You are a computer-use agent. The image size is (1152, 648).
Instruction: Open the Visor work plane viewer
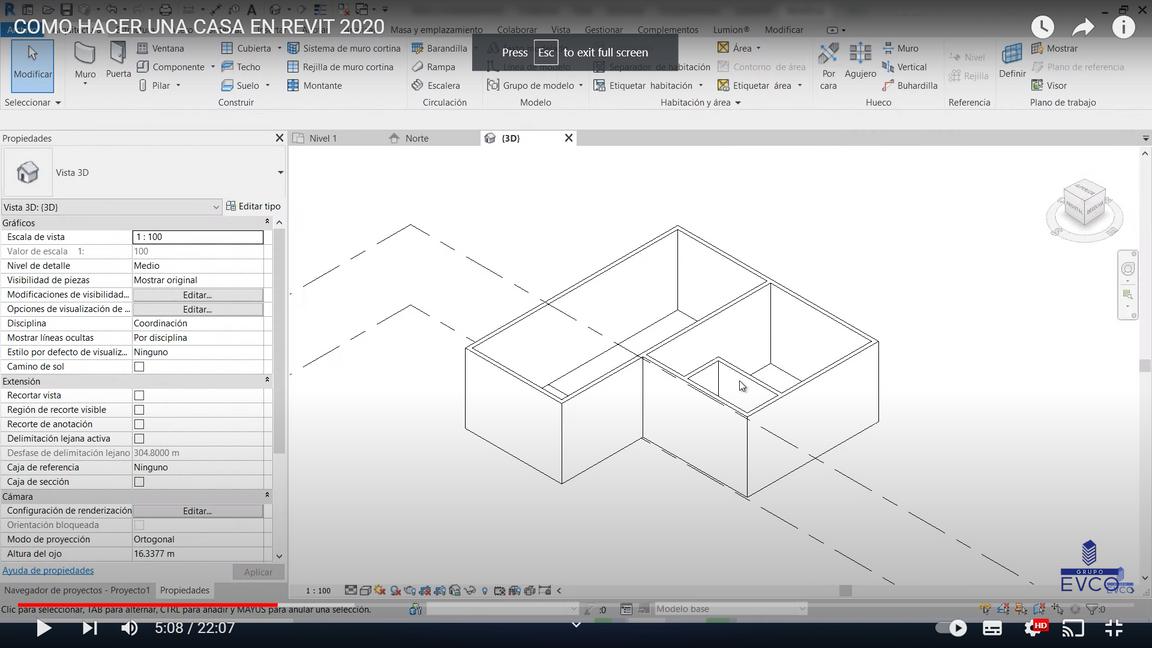pyautogui.click(x=1049, y=85)
